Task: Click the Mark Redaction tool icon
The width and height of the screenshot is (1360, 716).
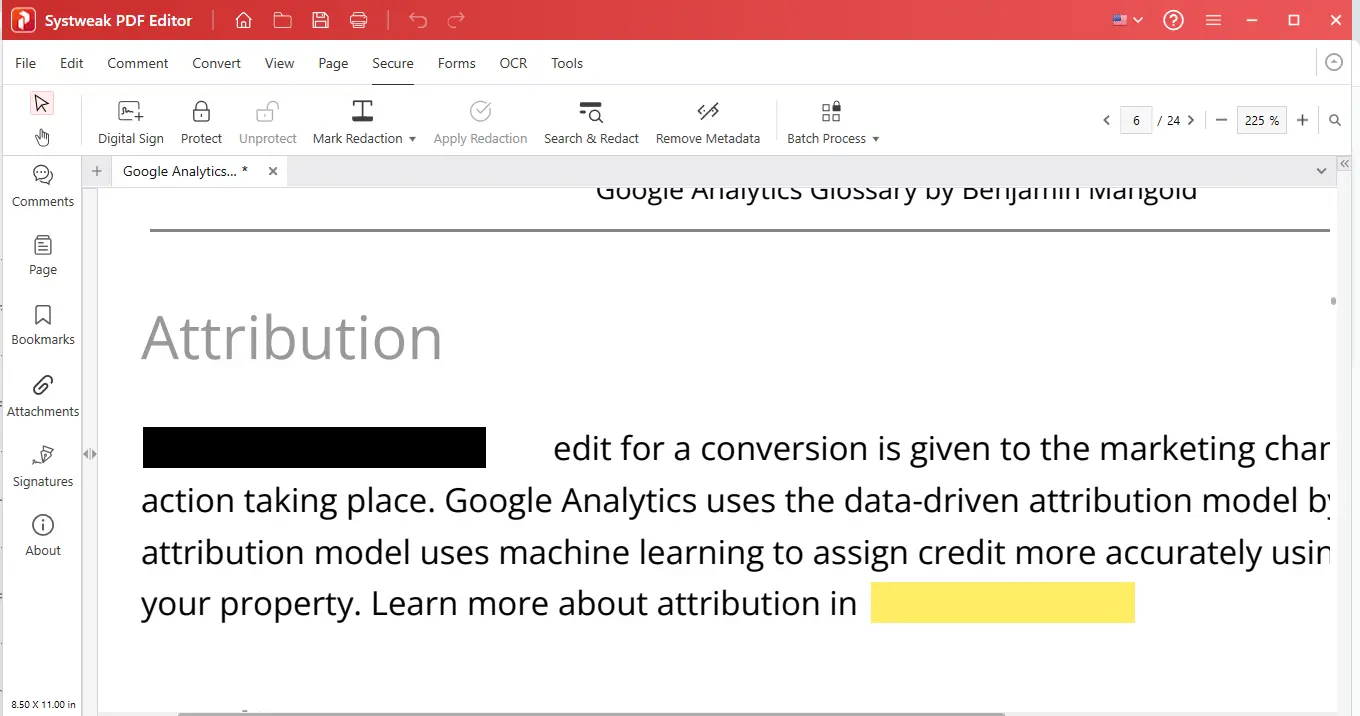Action: (x=362, y=110)
